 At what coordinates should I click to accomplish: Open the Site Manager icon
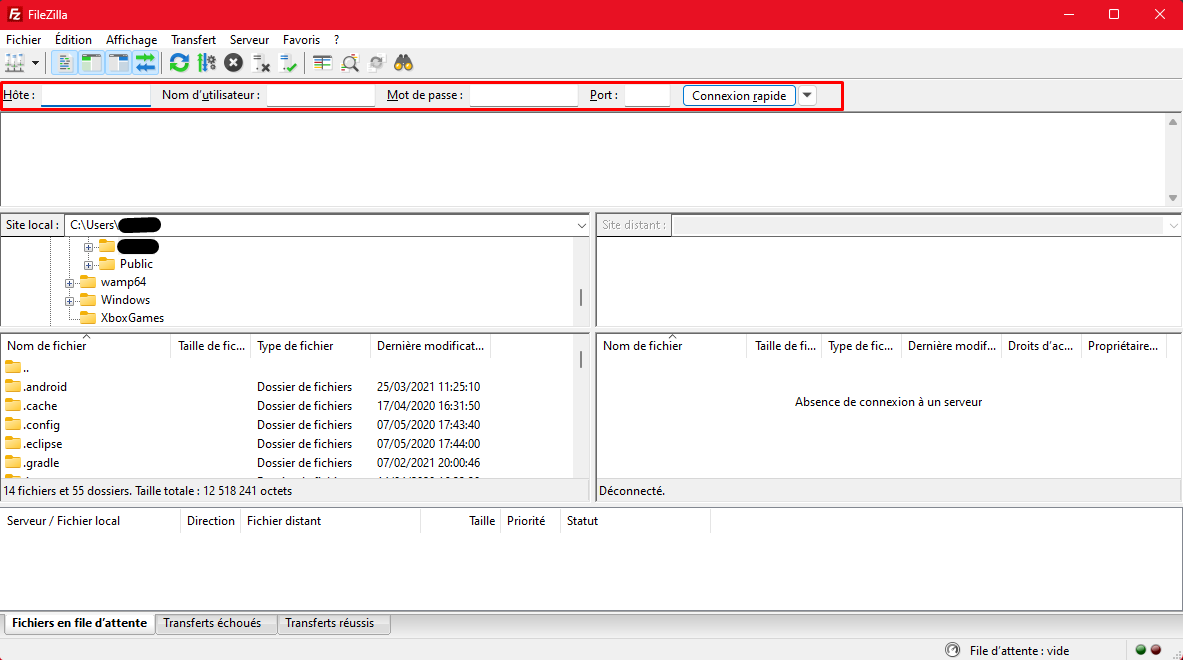(x=15, y=63)
